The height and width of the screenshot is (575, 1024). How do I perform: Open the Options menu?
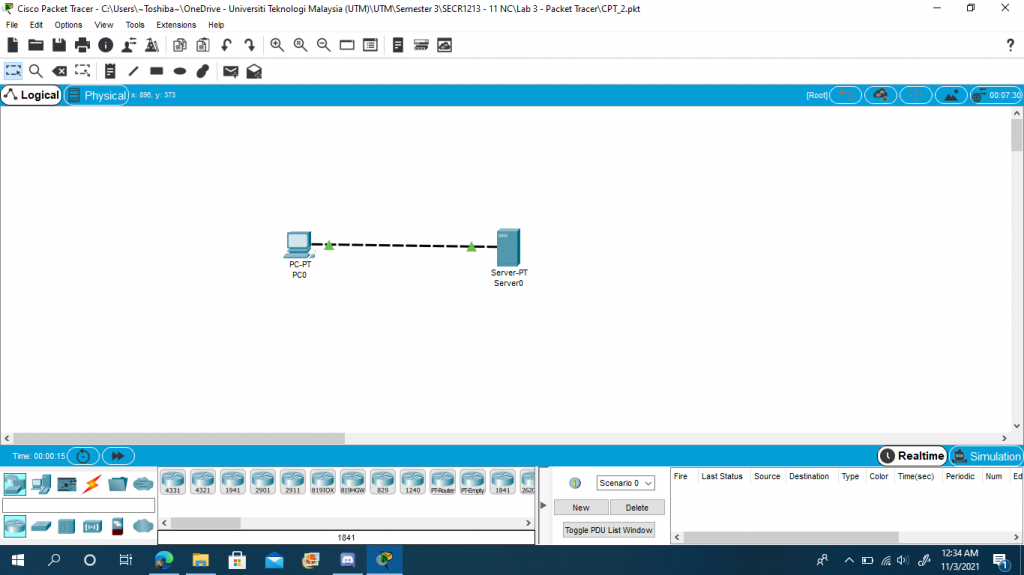tap(68, 25)
